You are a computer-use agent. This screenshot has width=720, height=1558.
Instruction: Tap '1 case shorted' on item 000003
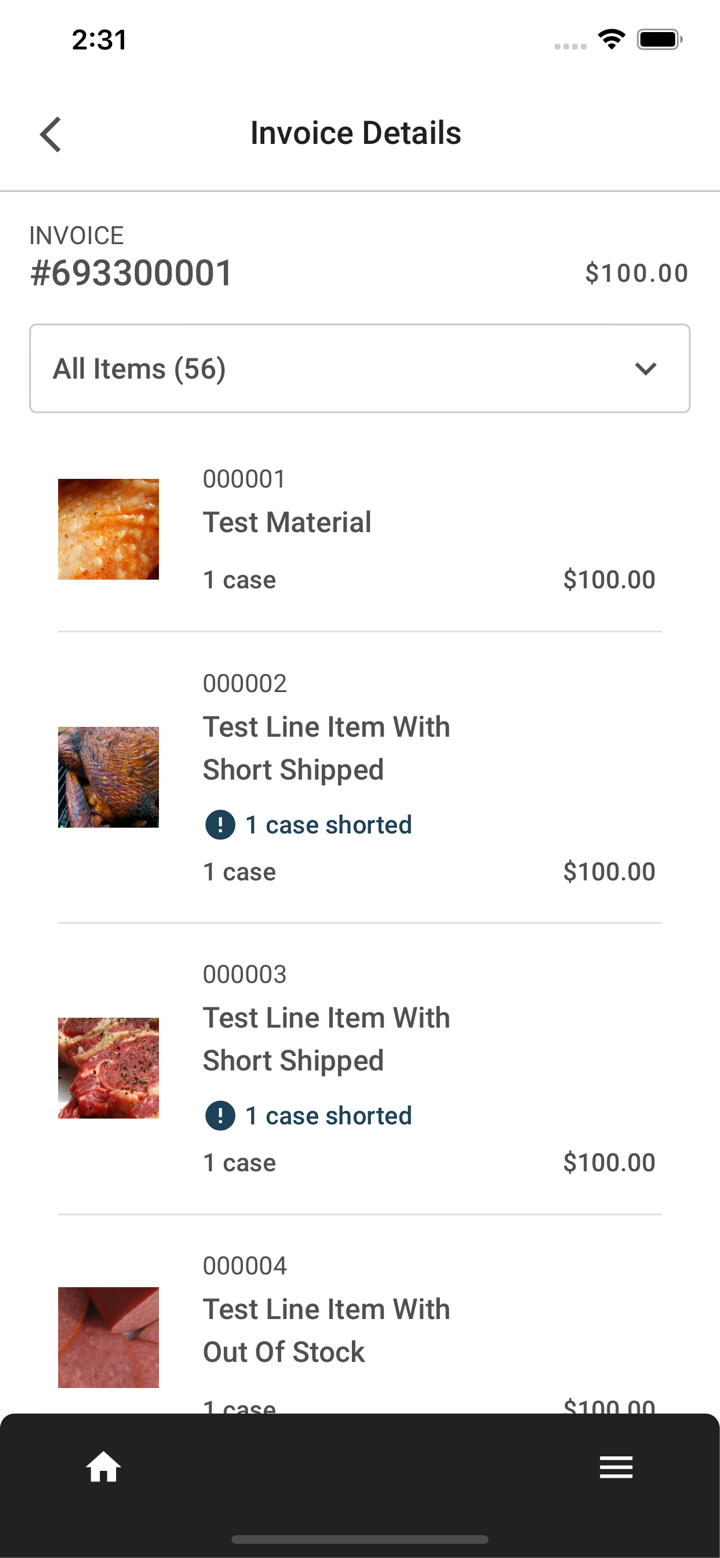(328, 1116)
